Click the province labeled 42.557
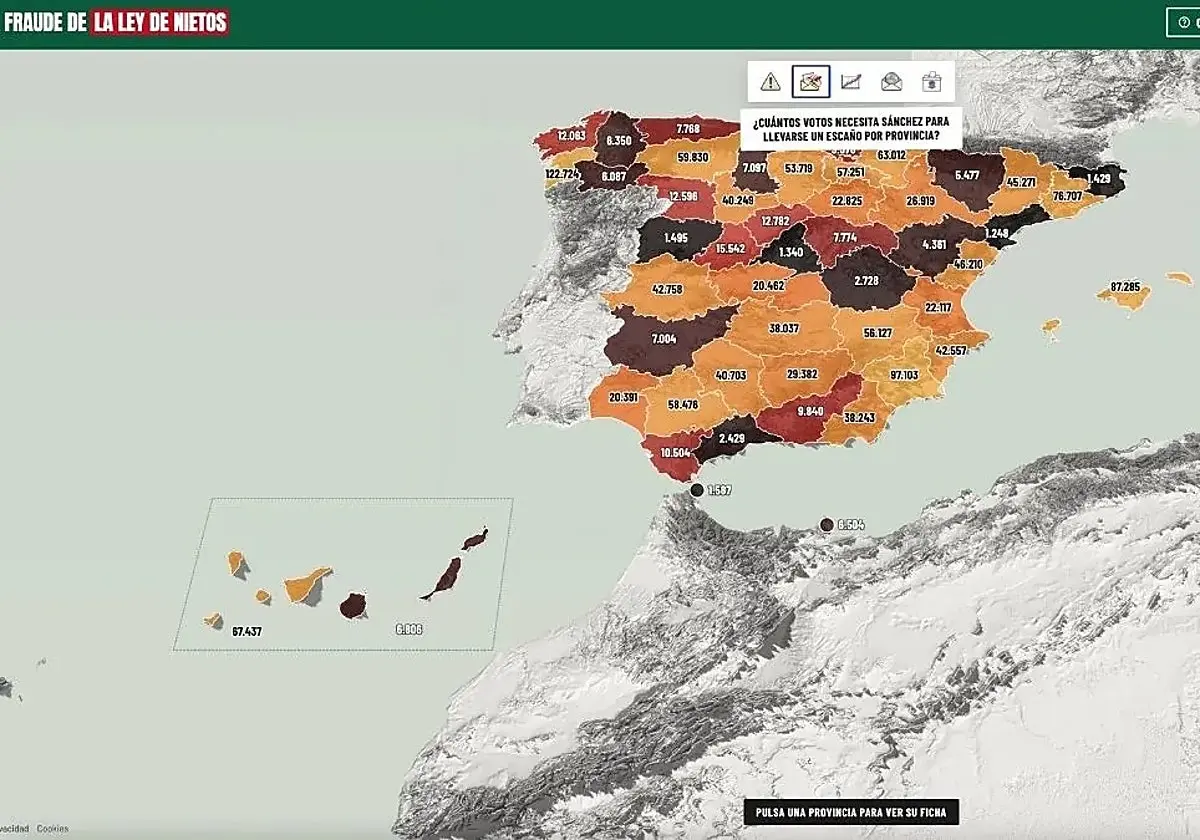1200x840 pixels. click(x=951, y=351)
